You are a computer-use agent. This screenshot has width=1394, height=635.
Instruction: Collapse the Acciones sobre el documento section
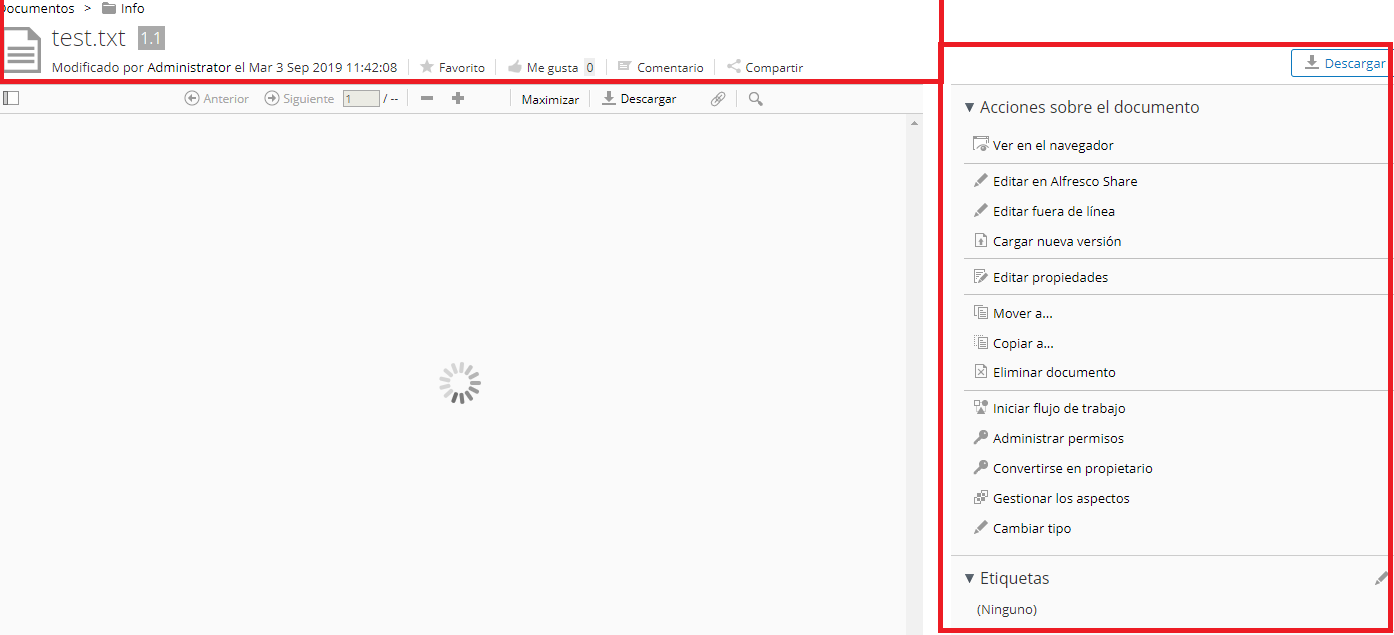[x=1082, y=107]
